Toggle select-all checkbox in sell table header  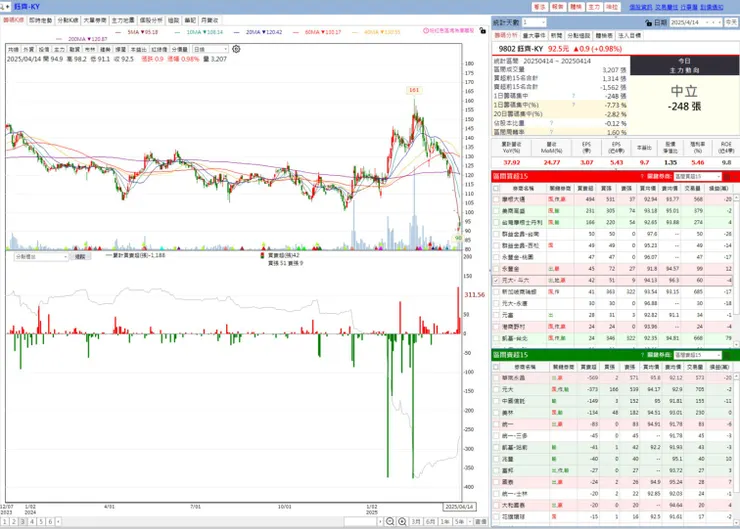click(496, 367)
